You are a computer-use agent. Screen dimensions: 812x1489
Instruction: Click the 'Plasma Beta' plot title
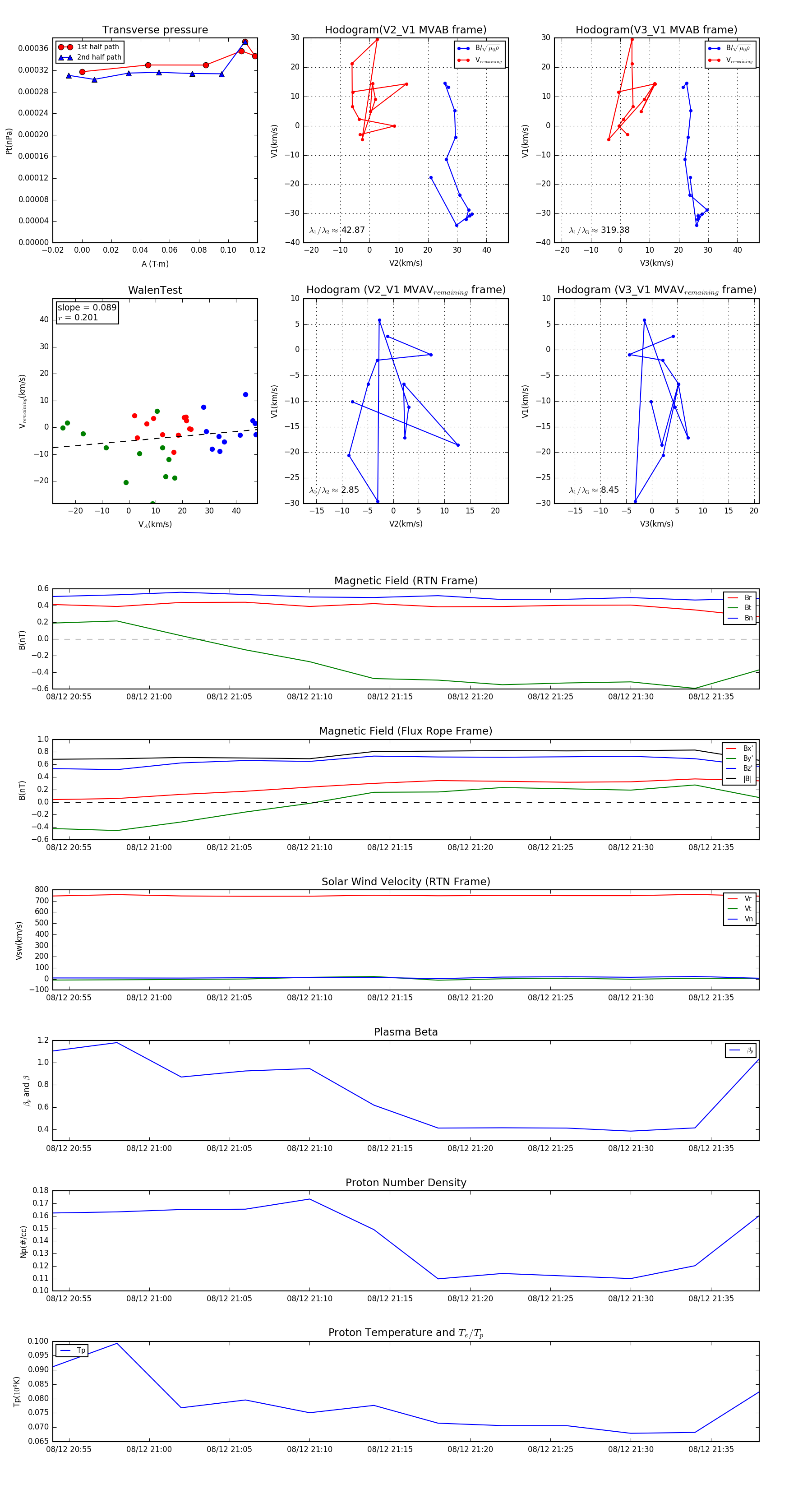(x=406, y=1032)
